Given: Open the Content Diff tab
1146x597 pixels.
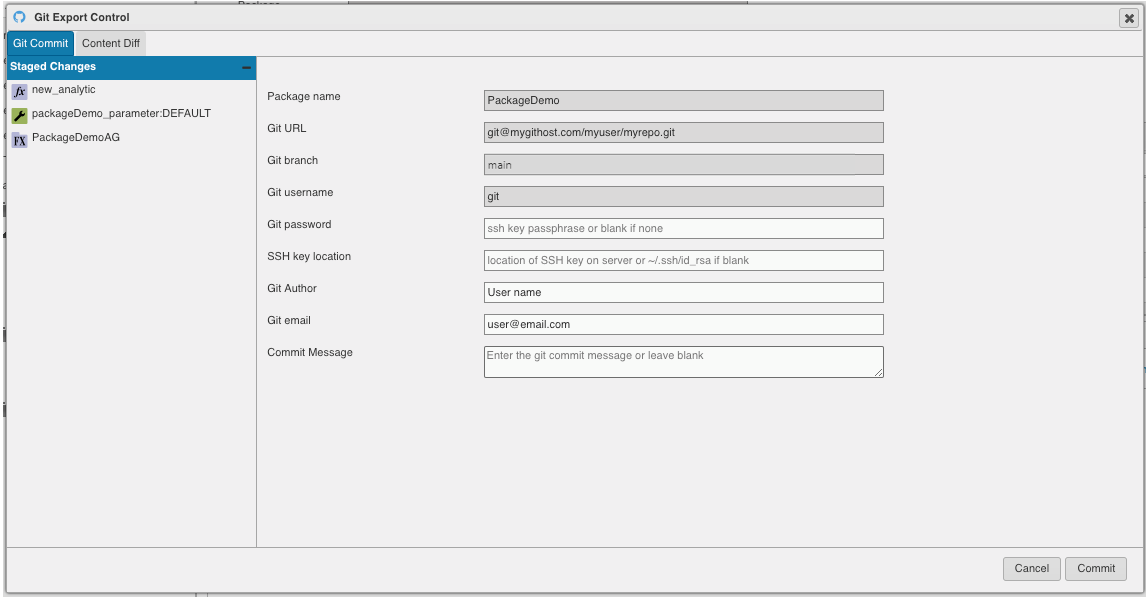Looking at the screenshot, I should [110, 43].
